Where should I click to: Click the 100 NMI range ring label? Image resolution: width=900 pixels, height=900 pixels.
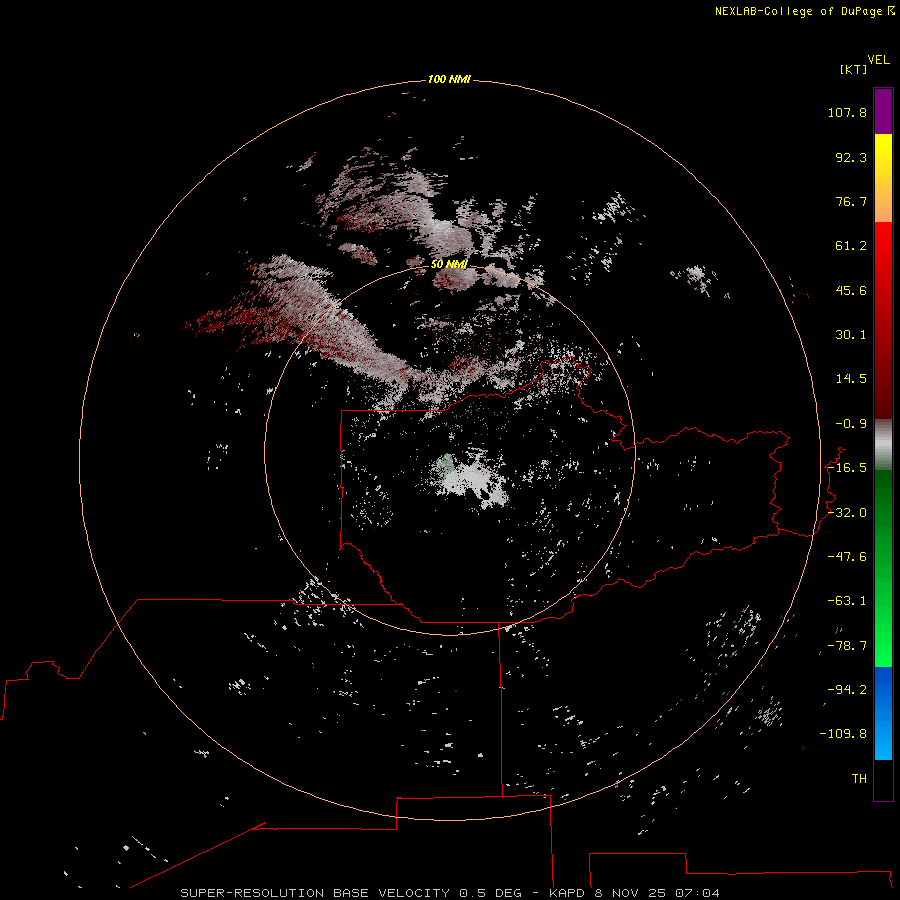click(x=449, y=79)
